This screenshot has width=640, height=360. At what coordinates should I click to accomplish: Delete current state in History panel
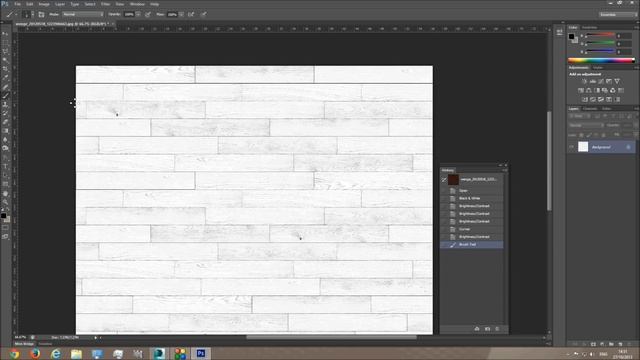click(x=497, y=329)
